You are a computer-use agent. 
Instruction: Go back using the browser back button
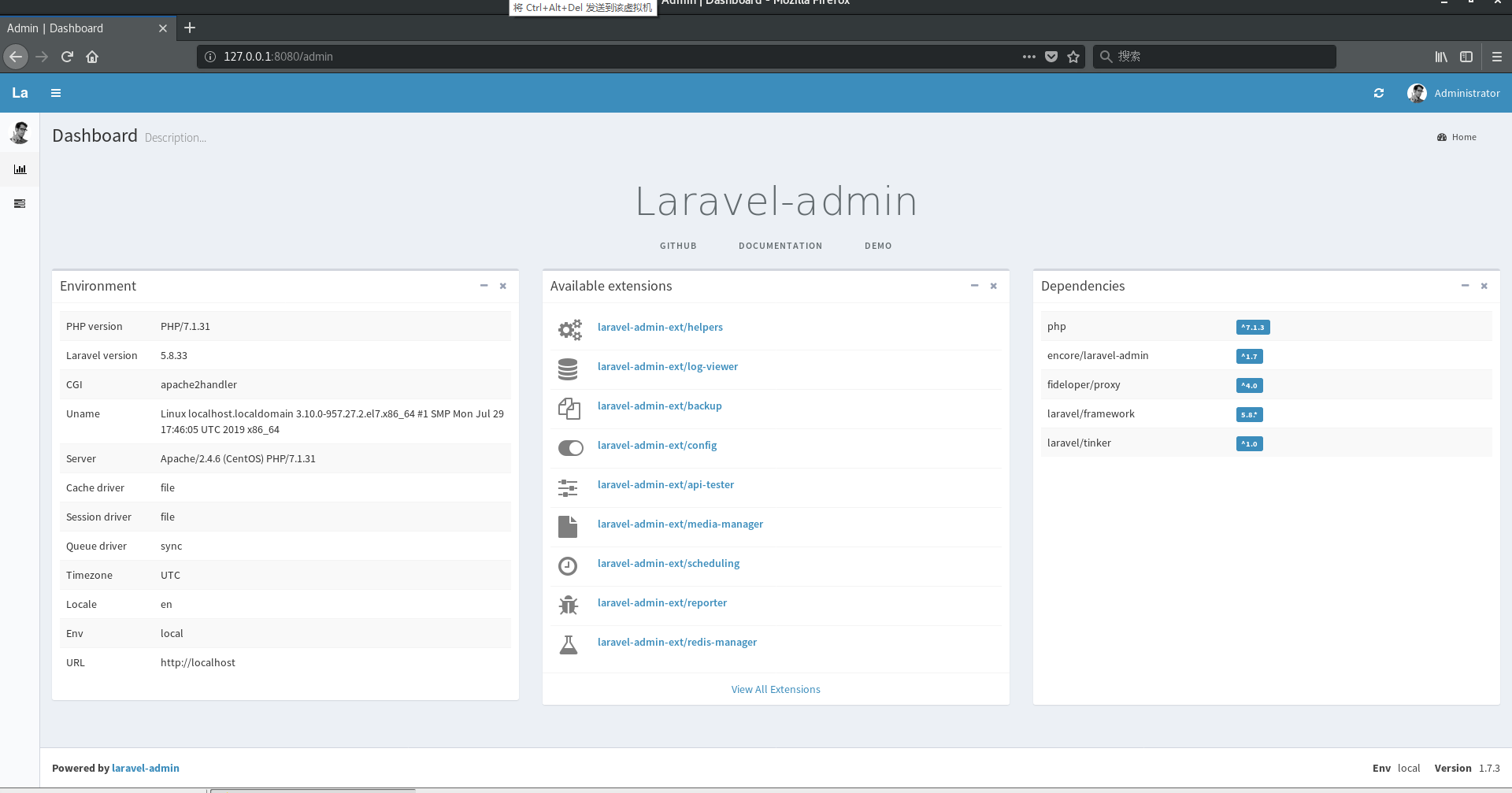tap(16, 57)
